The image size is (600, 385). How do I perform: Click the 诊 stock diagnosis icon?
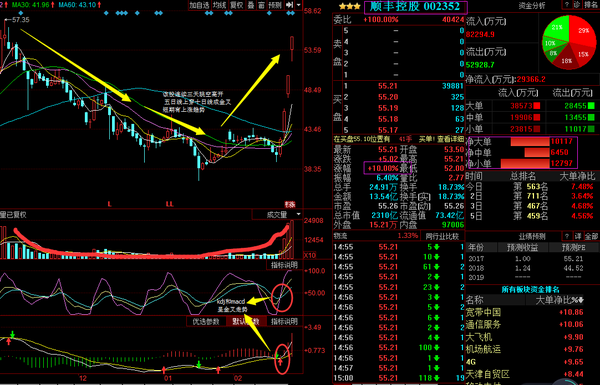pyautogui.click(x=577, y=5)
